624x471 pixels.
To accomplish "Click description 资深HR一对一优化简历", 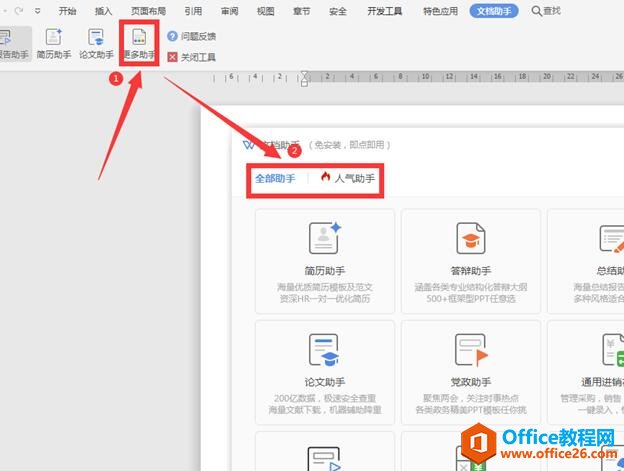I will [x=325, y=298].
